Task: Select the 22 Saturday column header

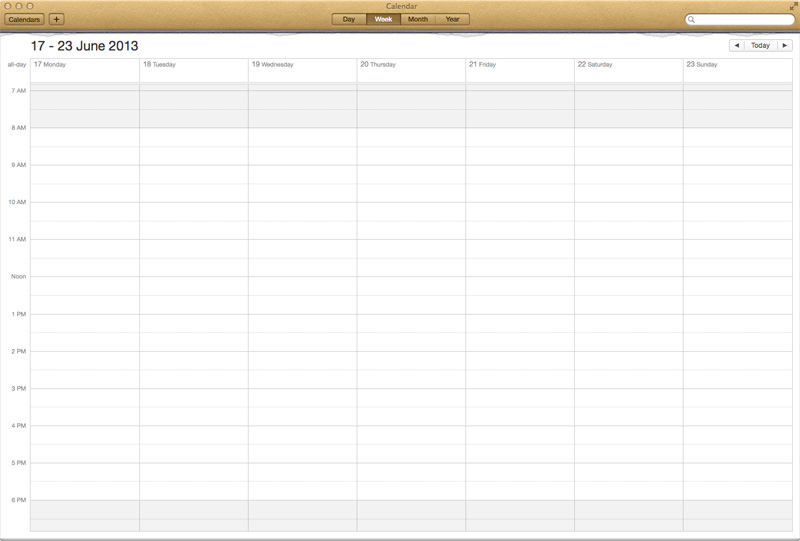Action: click(x=629, y=70)
